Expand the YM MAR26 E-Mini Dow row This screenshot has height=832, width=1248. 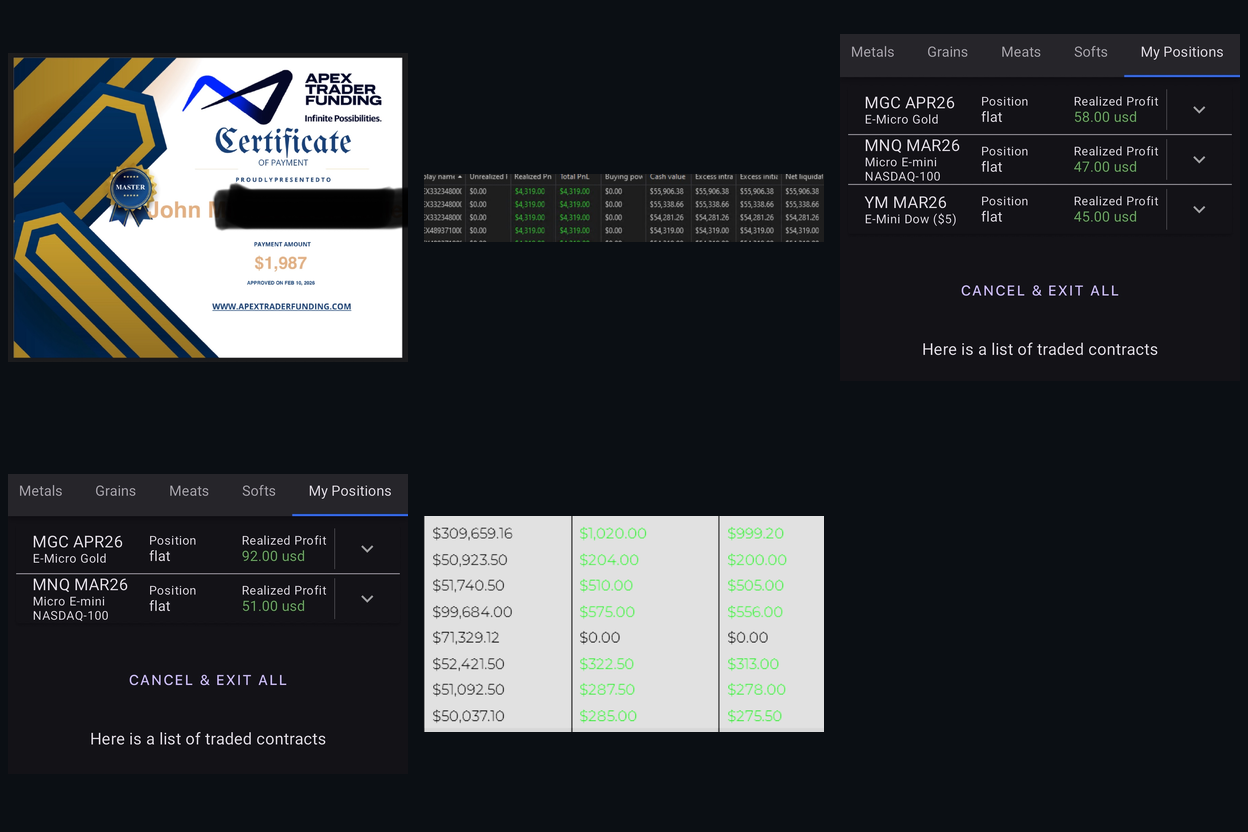(x=1199, y=209)
